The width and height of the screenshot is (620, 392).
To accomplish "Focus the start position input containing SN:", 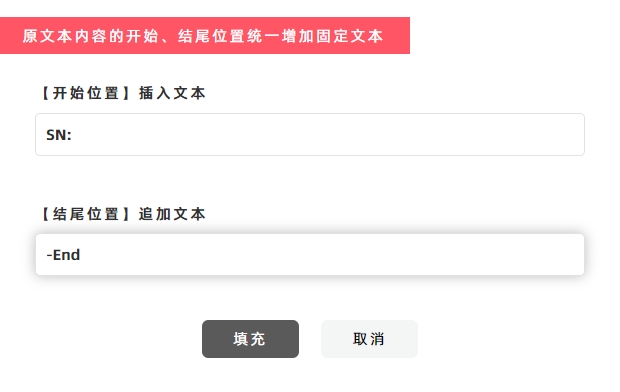I will point(310,134).
